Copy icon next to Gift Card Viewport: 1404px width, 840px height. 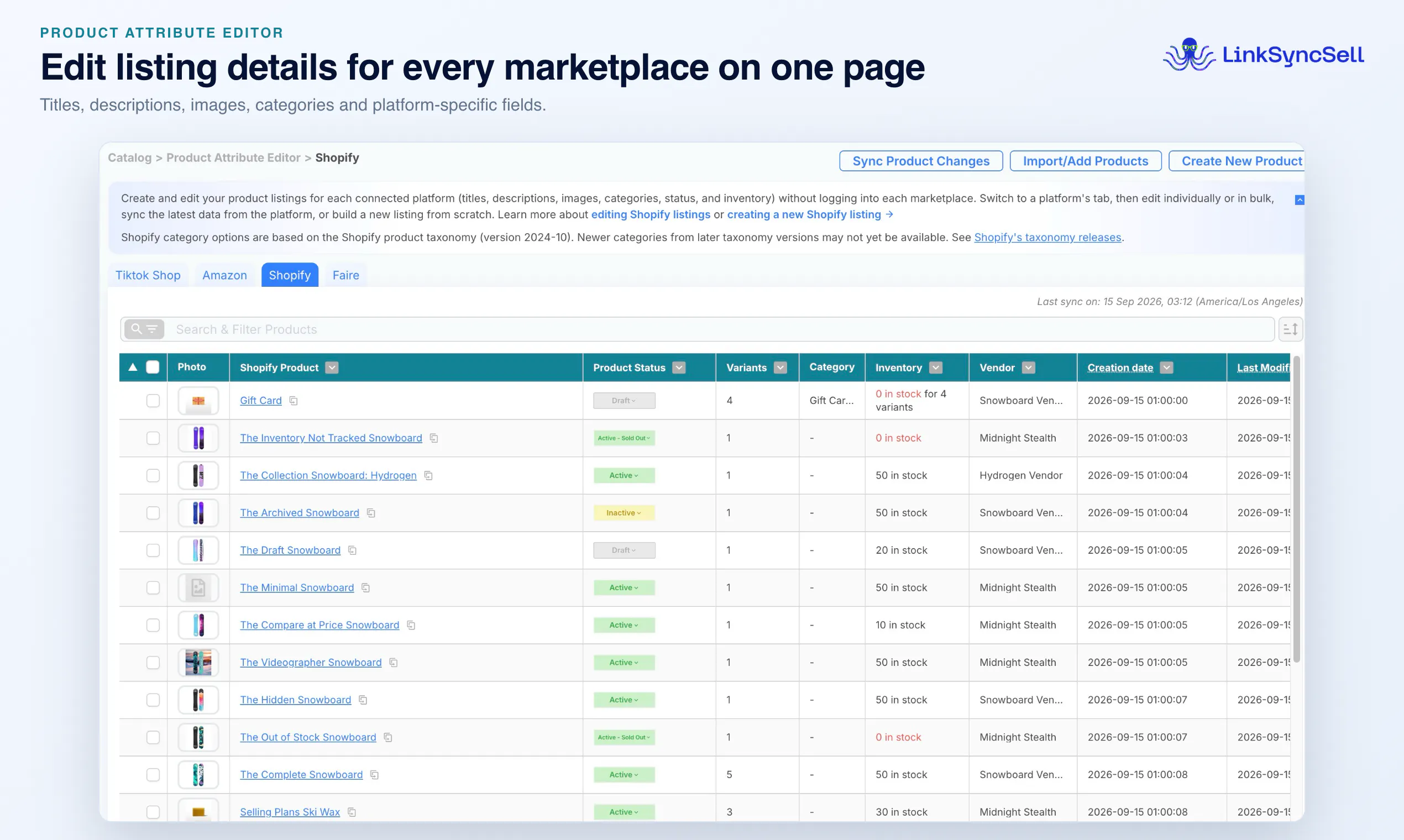click(x=294, y=401)
